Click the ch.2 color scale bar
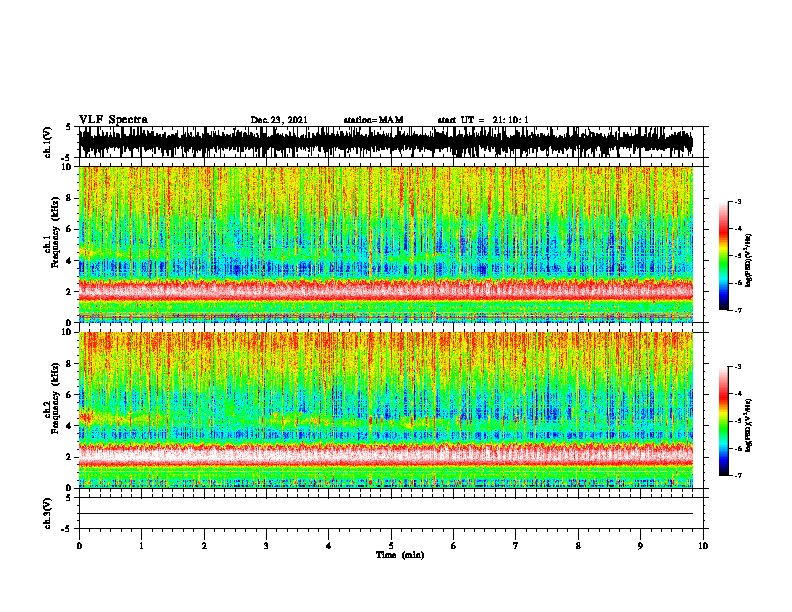Viewport: 792px width, 612px height. click(724, 421)
